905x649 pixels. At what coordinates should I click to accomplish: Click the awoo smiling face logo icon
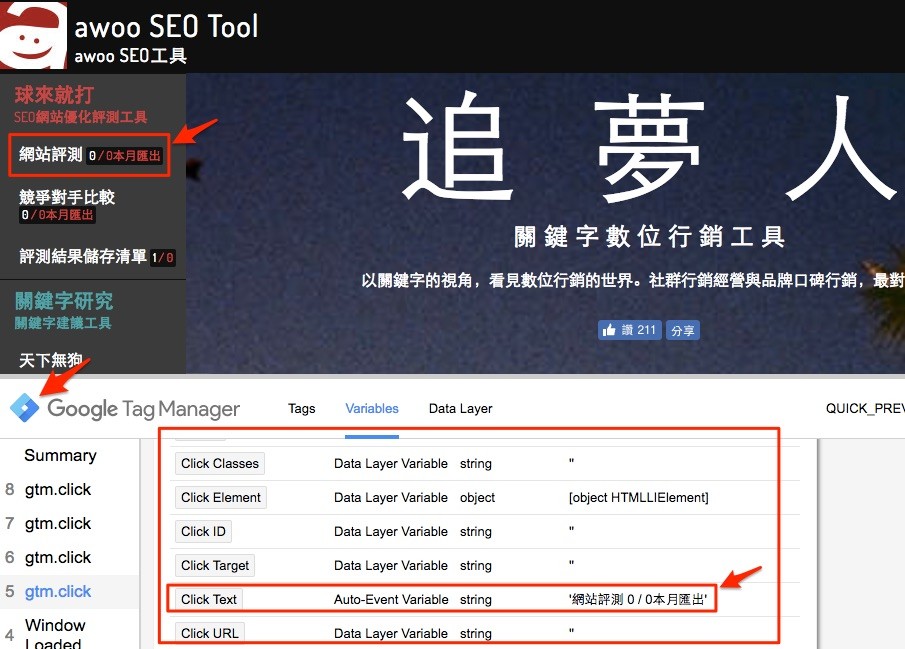point(33,33)
